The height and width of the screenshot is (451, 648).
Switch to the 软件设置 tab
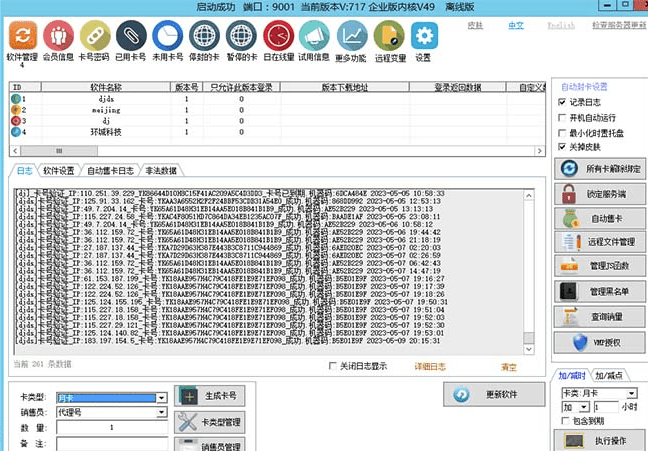point(60,171)
